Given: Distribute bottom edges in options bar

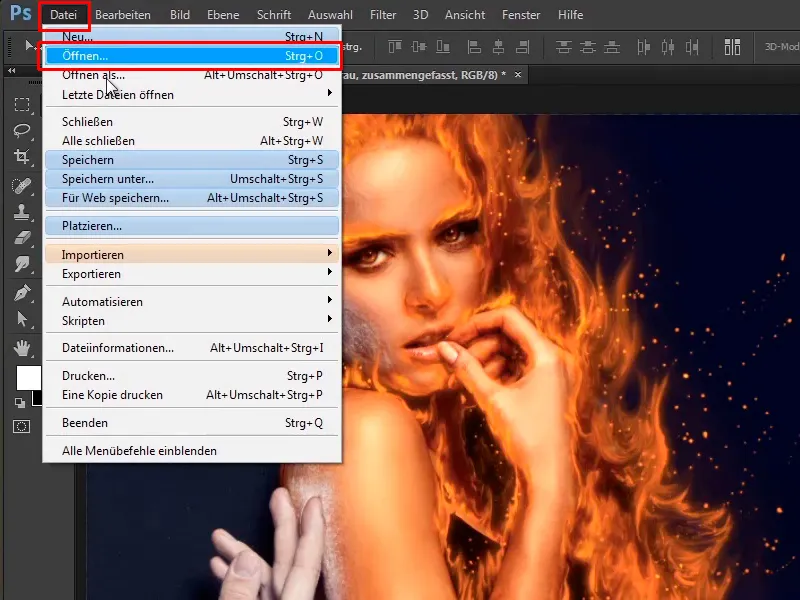Looking at the screenshot, I should 612,47.
